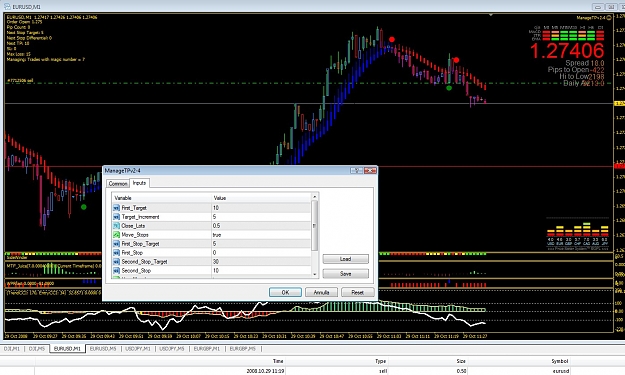Image resolution: width=625 pixels, height=375 pixels.
Task: Switch to the EURGBP,M1 chart tab
Action: [206, 349]
